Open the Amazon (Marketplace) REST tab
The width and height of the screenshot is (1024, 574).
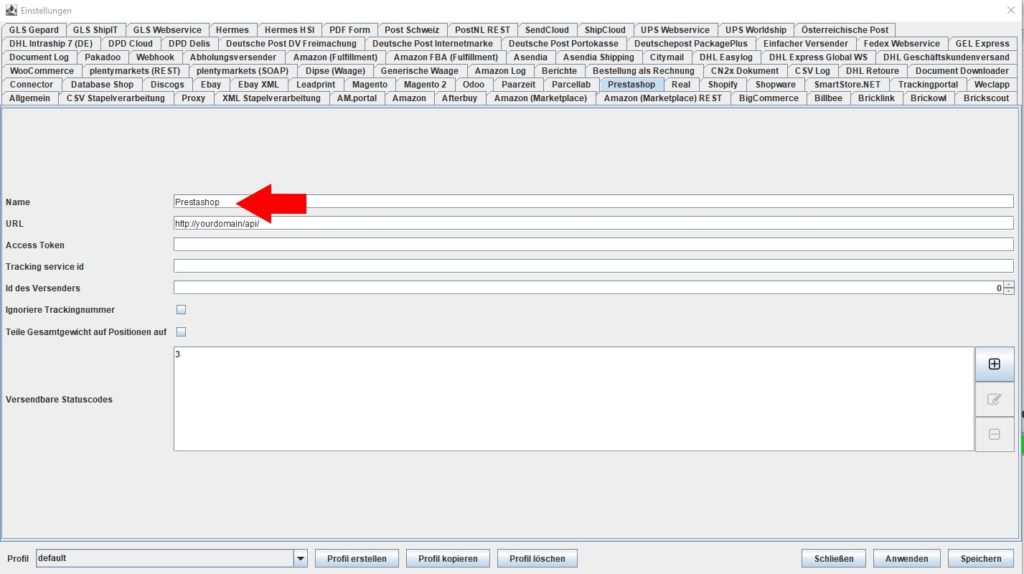663,98
